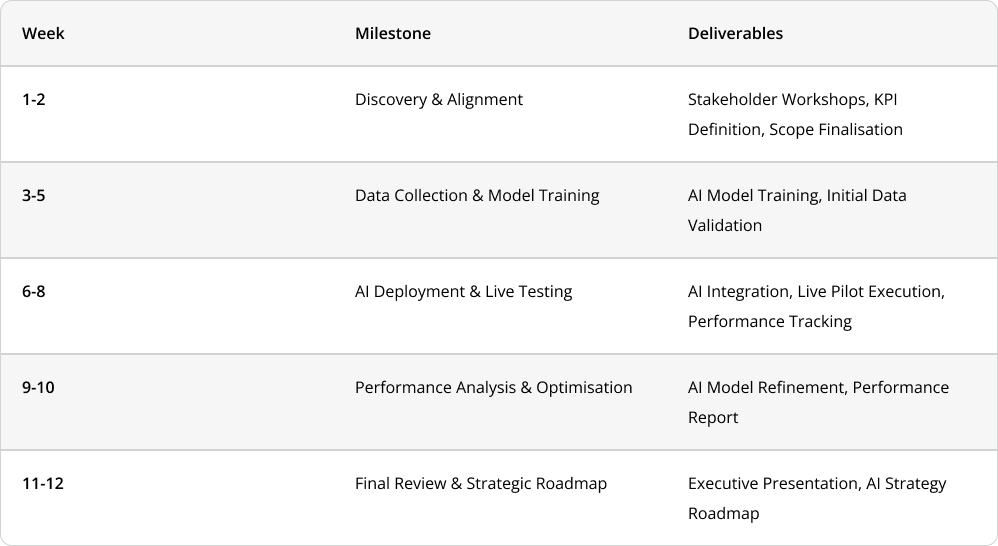The image size is (998, 546).
Task: Click the Executive Presentation deliverables cell
Action: pos(817,499)
